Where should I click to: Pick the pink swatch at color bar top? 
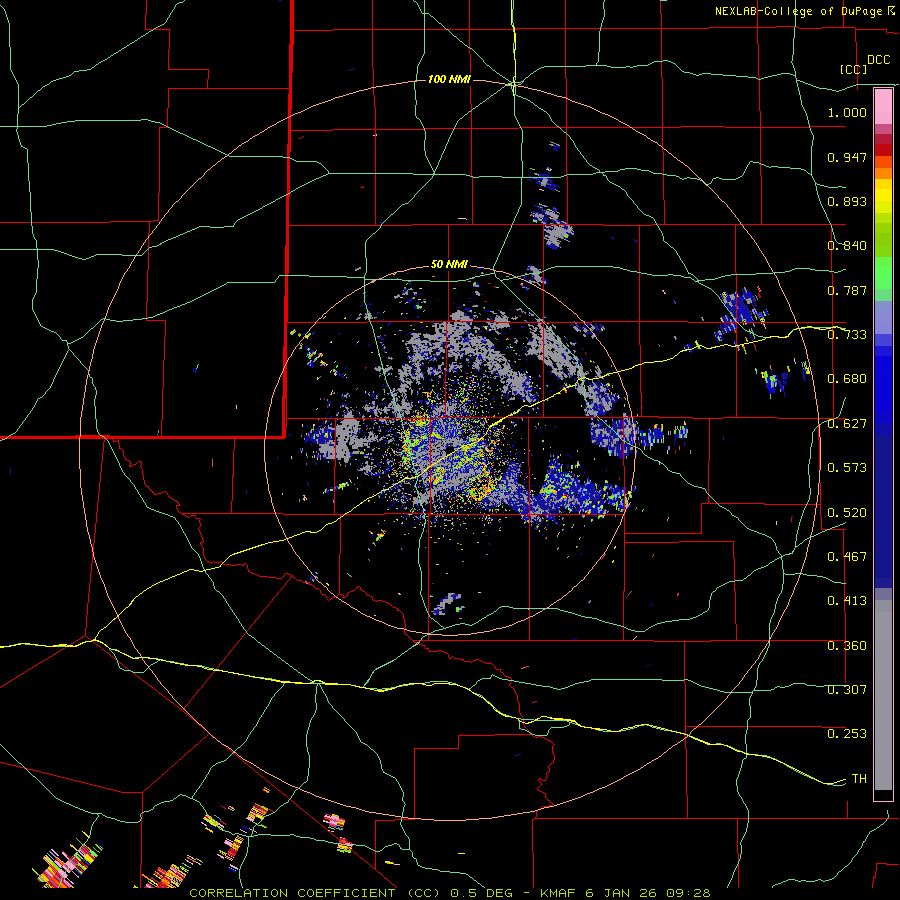[883, 107]
